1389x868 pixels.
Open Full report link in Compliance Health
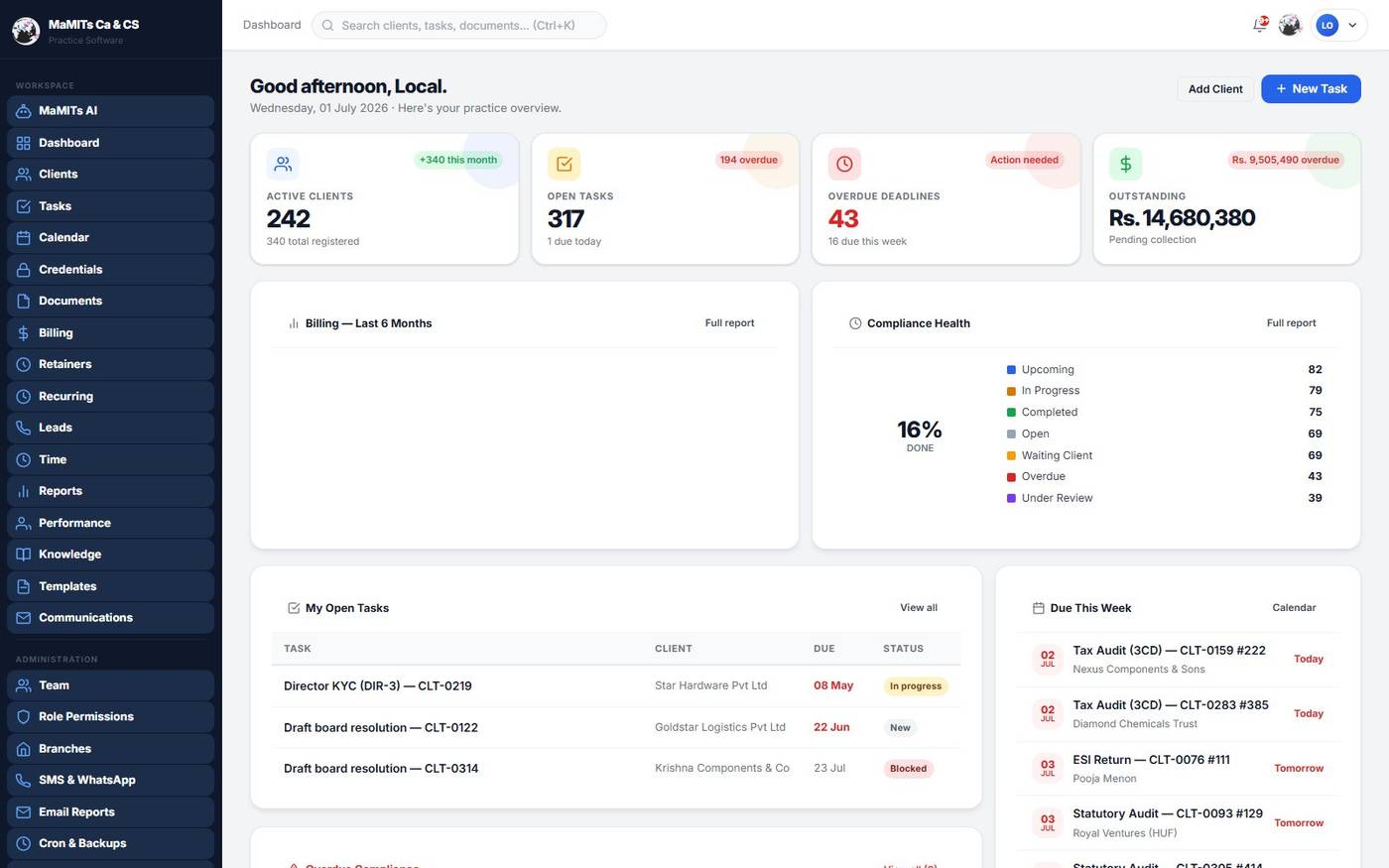[1291, 323]
